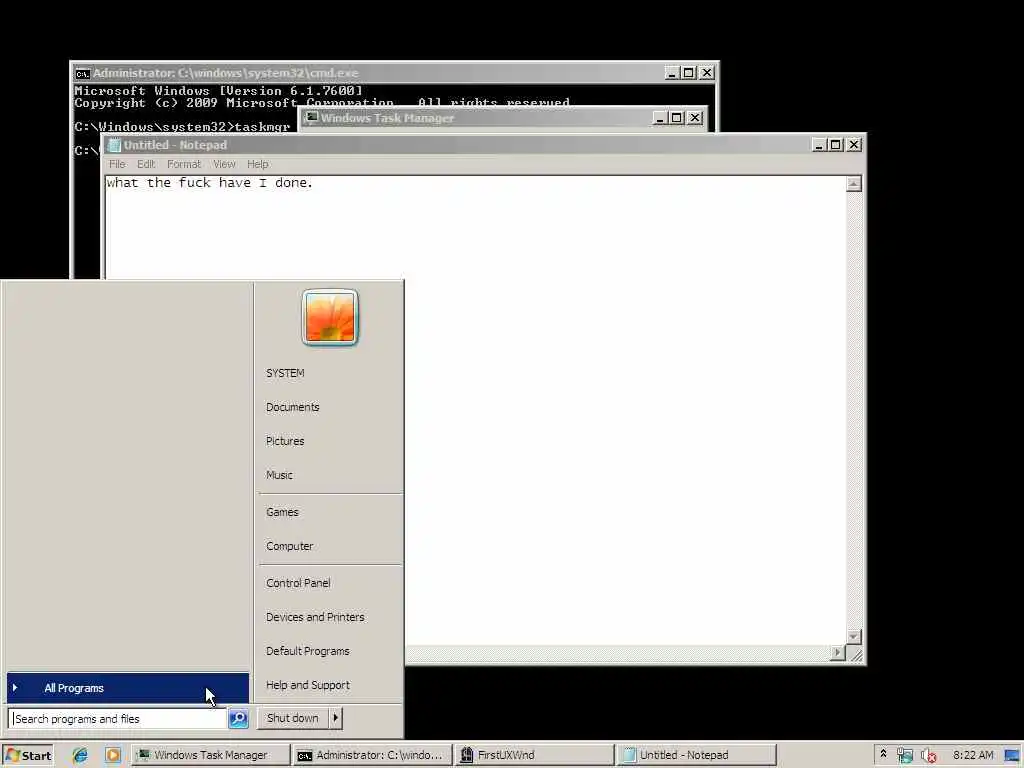This screenshot has width=1024, height=768.
Task: Open Control Panel from Start menu
Action: pyautogui.click(x=298, y=583)
